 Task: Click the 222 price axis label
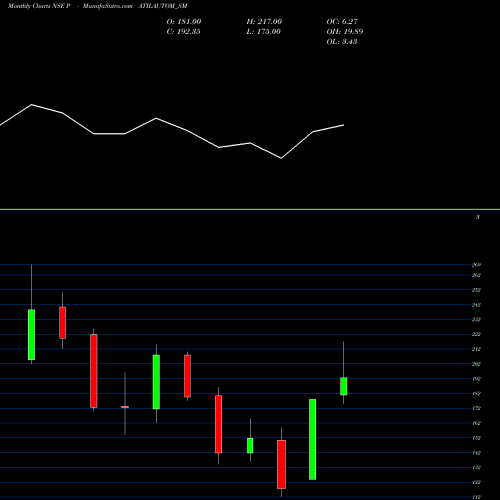coord(476,334)
